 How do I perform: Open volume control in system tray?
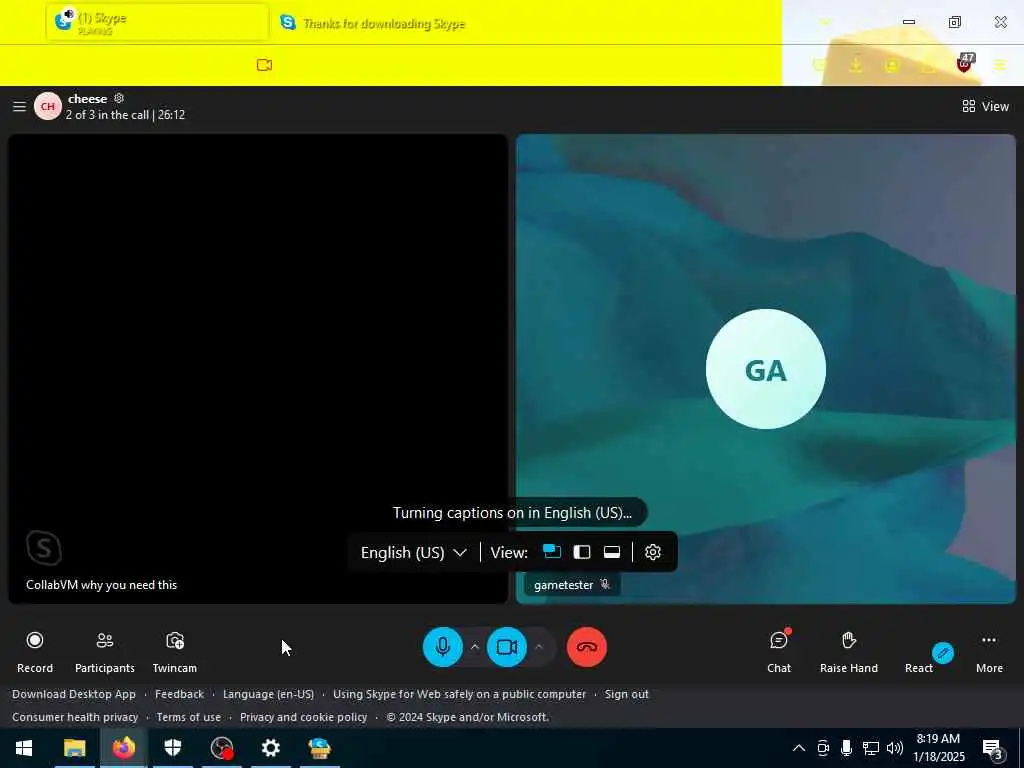pos(895,748)
